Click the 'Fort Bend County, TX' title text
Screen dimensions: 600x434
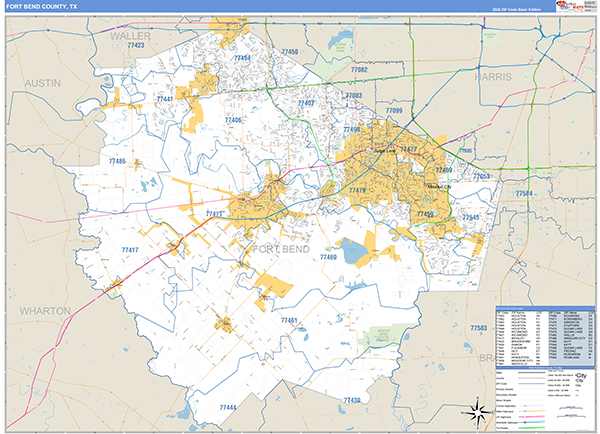point(38,6)
